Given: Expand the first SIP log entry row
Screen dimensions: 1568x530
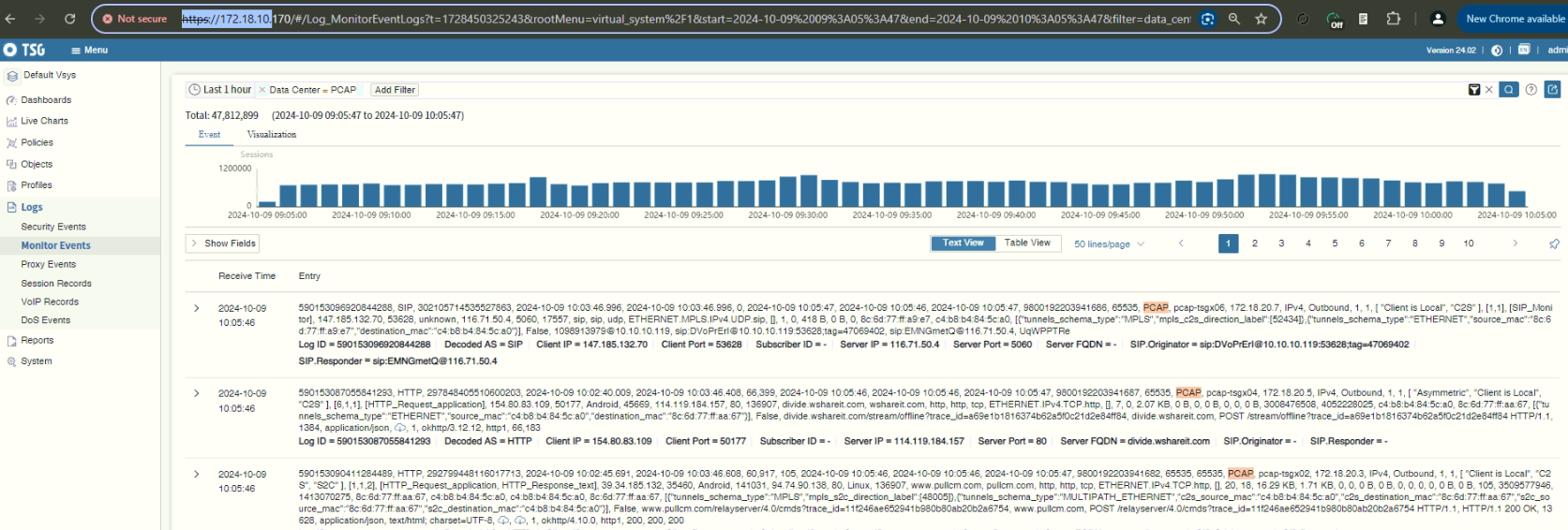Looking at the screenshot, I should tap(196, 308).
